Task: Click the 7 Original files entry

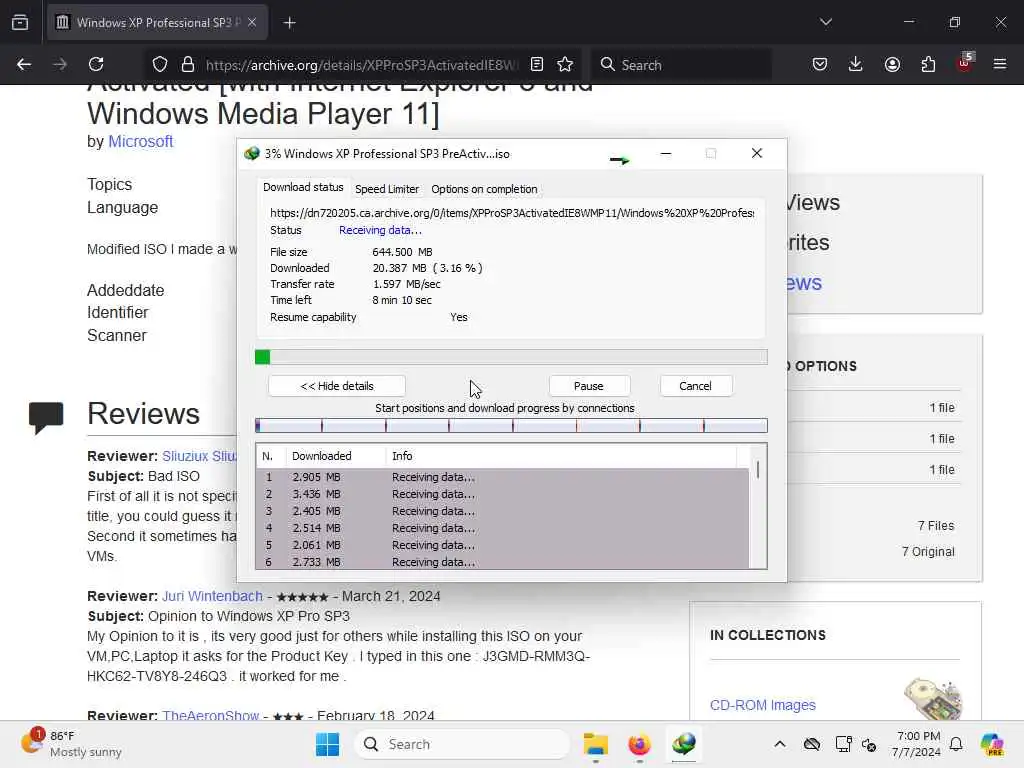Action: [x=928, y=552]
